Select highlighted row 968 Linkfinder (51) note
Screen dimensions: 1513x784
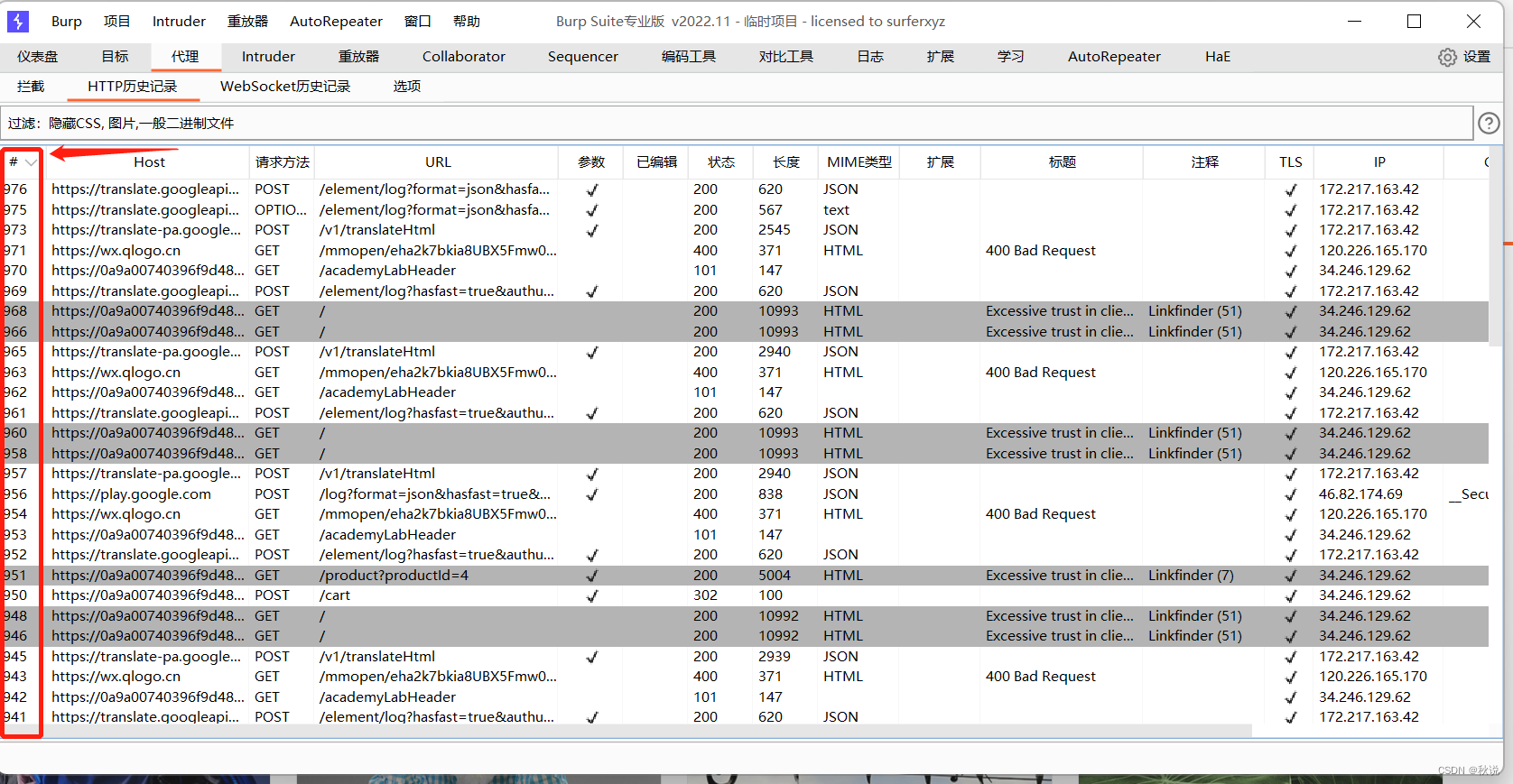1195,311
